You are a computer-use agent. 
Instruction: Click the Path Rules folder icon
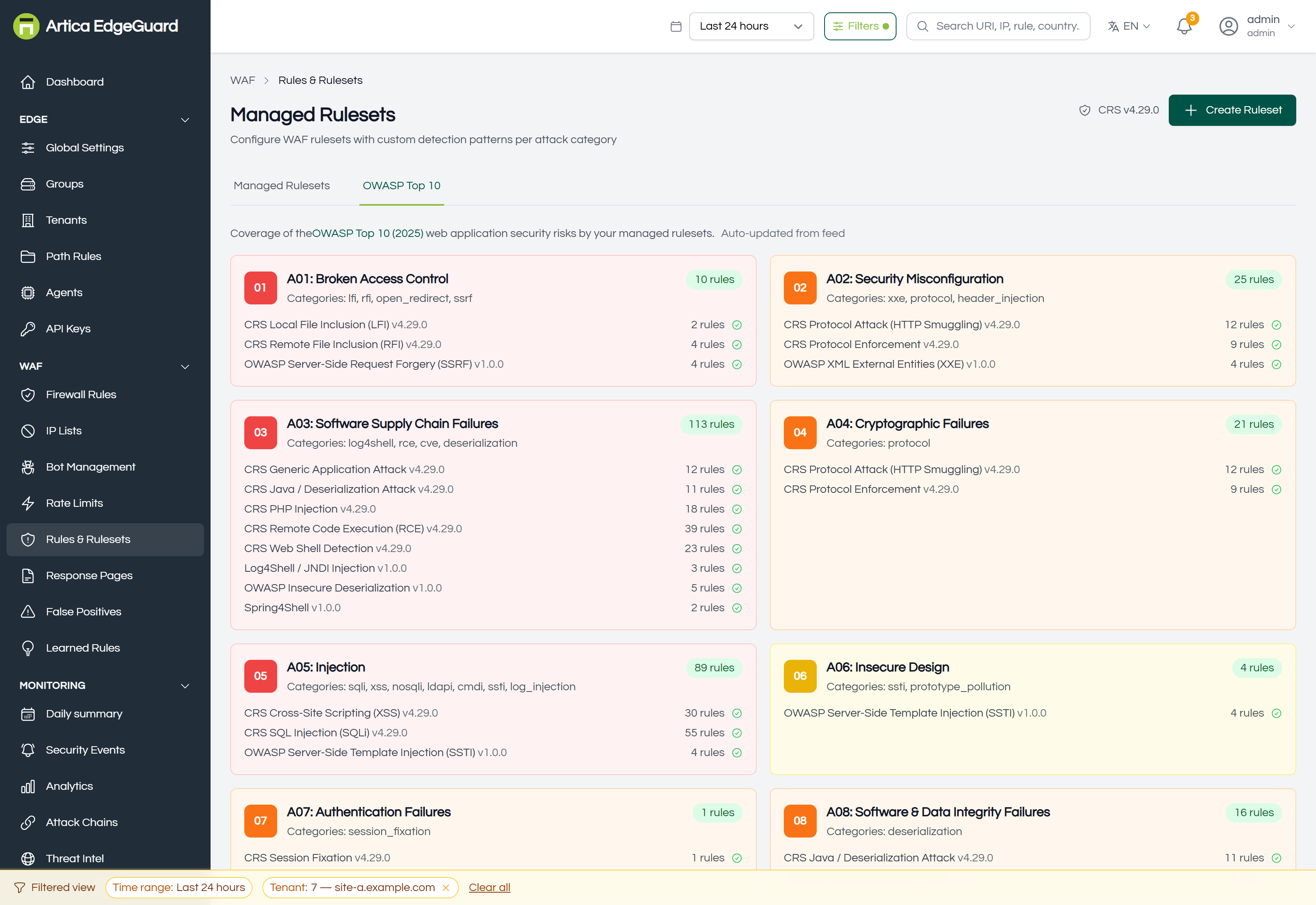pyautogui.click(x=28, y=257)
